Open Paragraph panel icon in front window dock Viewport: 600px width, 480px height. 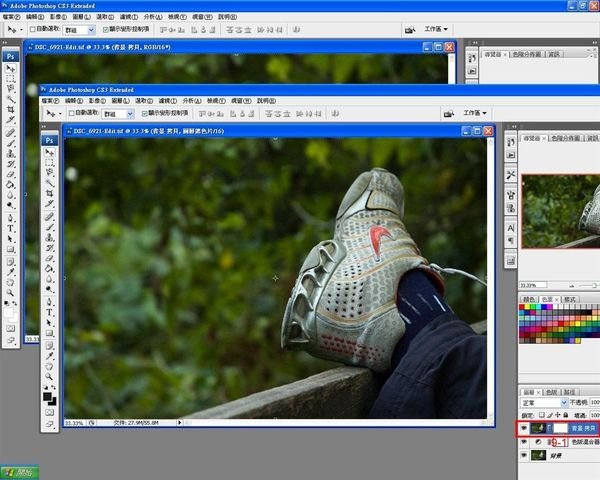(x=511, y=241)
